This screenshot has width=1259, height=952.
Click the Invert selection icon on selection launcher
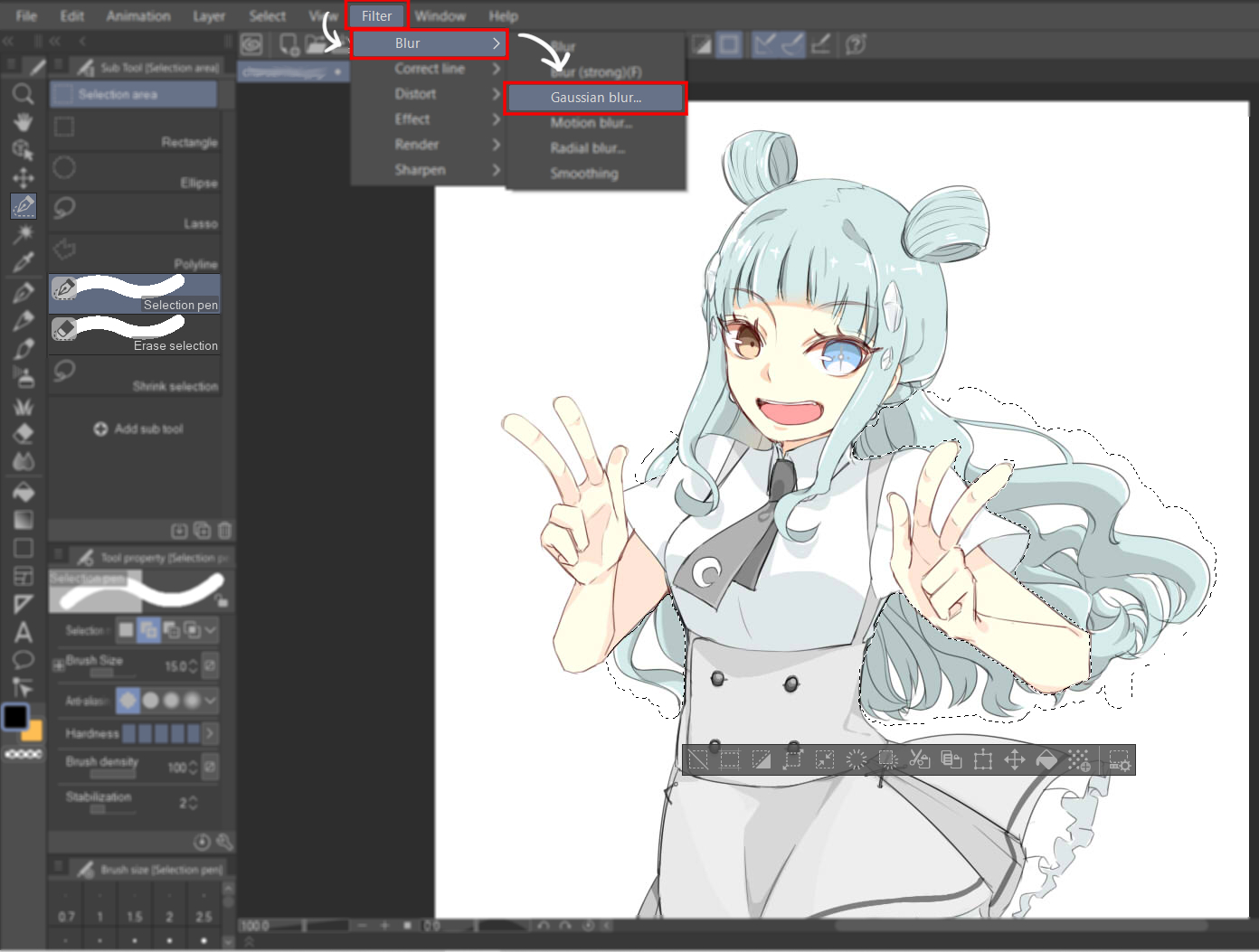point(761,760)
